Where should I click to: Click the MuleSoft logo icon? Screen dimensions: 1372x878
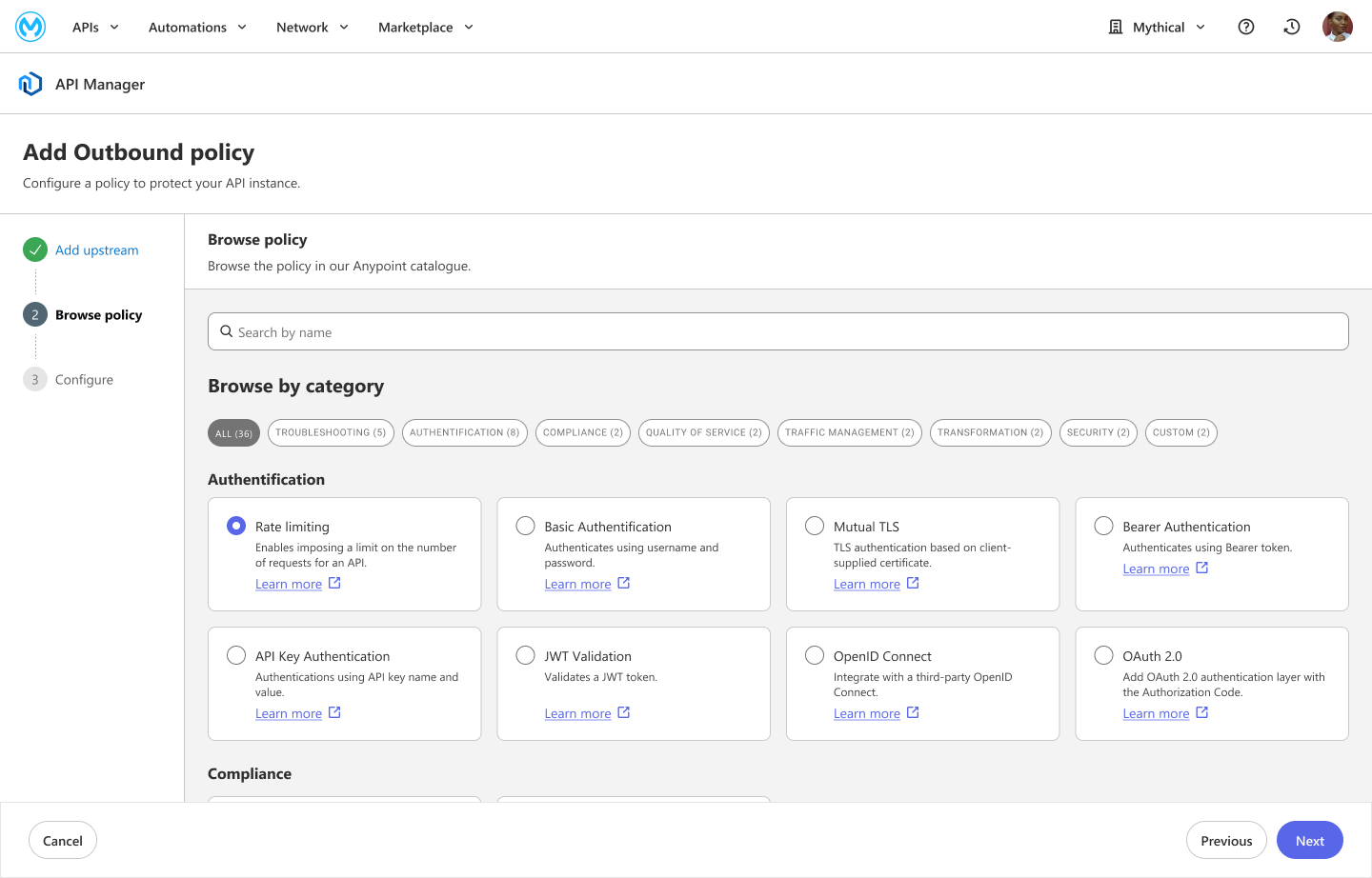30,27
